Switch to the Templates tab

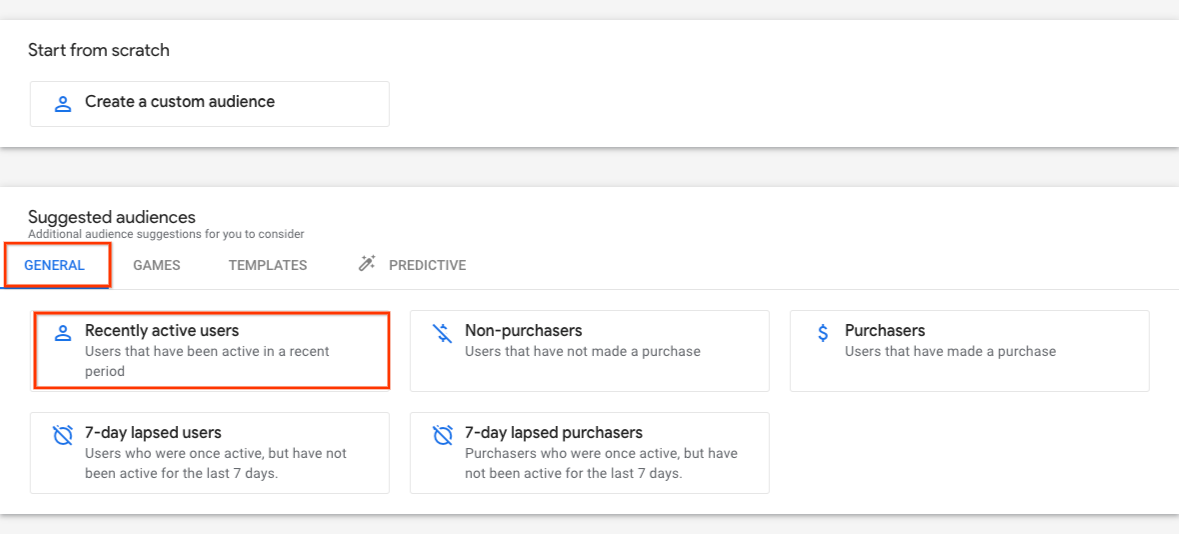(268, 265)
